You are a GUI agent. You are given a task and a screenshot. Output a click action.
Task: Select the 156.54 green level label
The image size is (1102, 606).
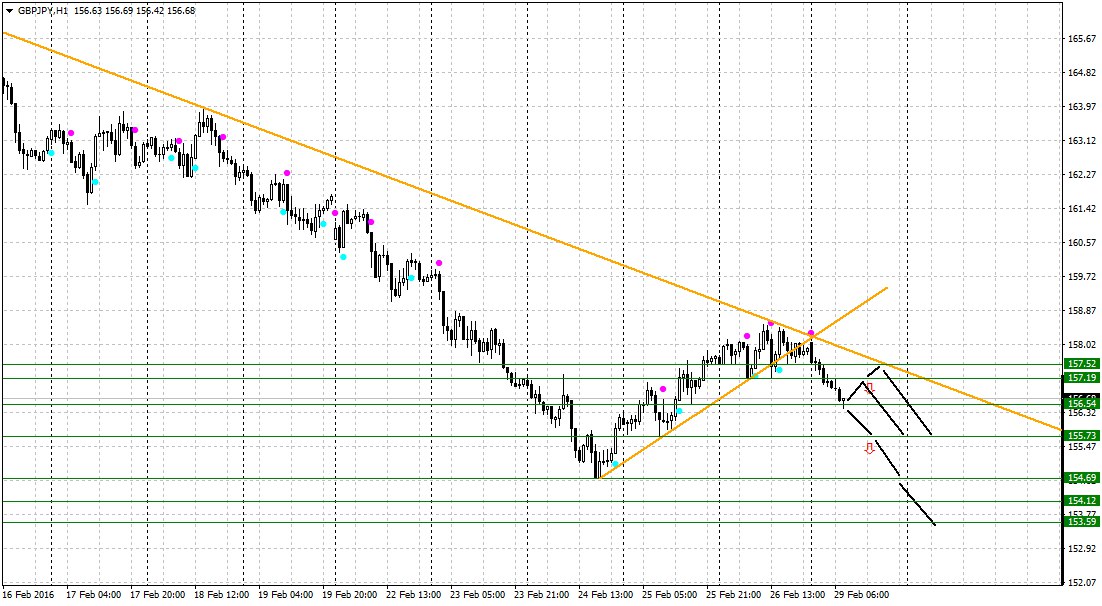1082,404
